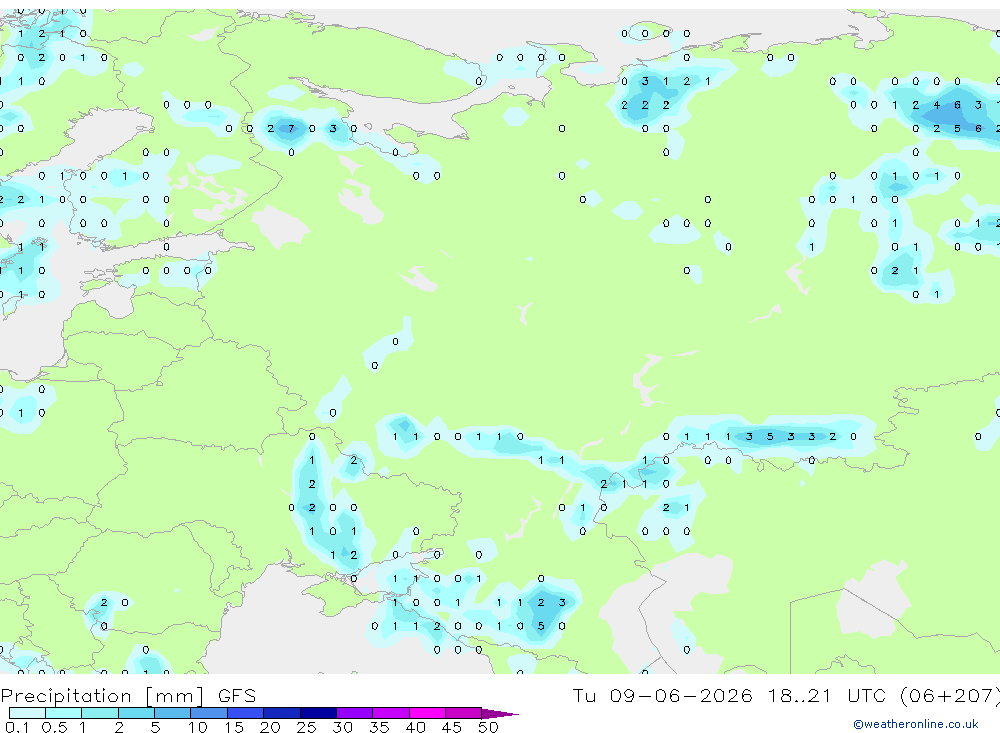Click the '35' legend label
The width and height of the screenshot is (1000, 733).
click(379, 727)
